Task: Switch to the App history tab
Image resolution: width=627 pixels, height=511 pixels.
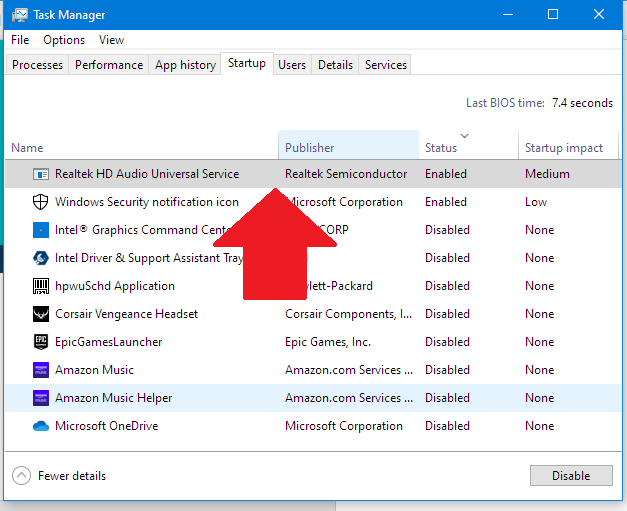Action: 185,65
